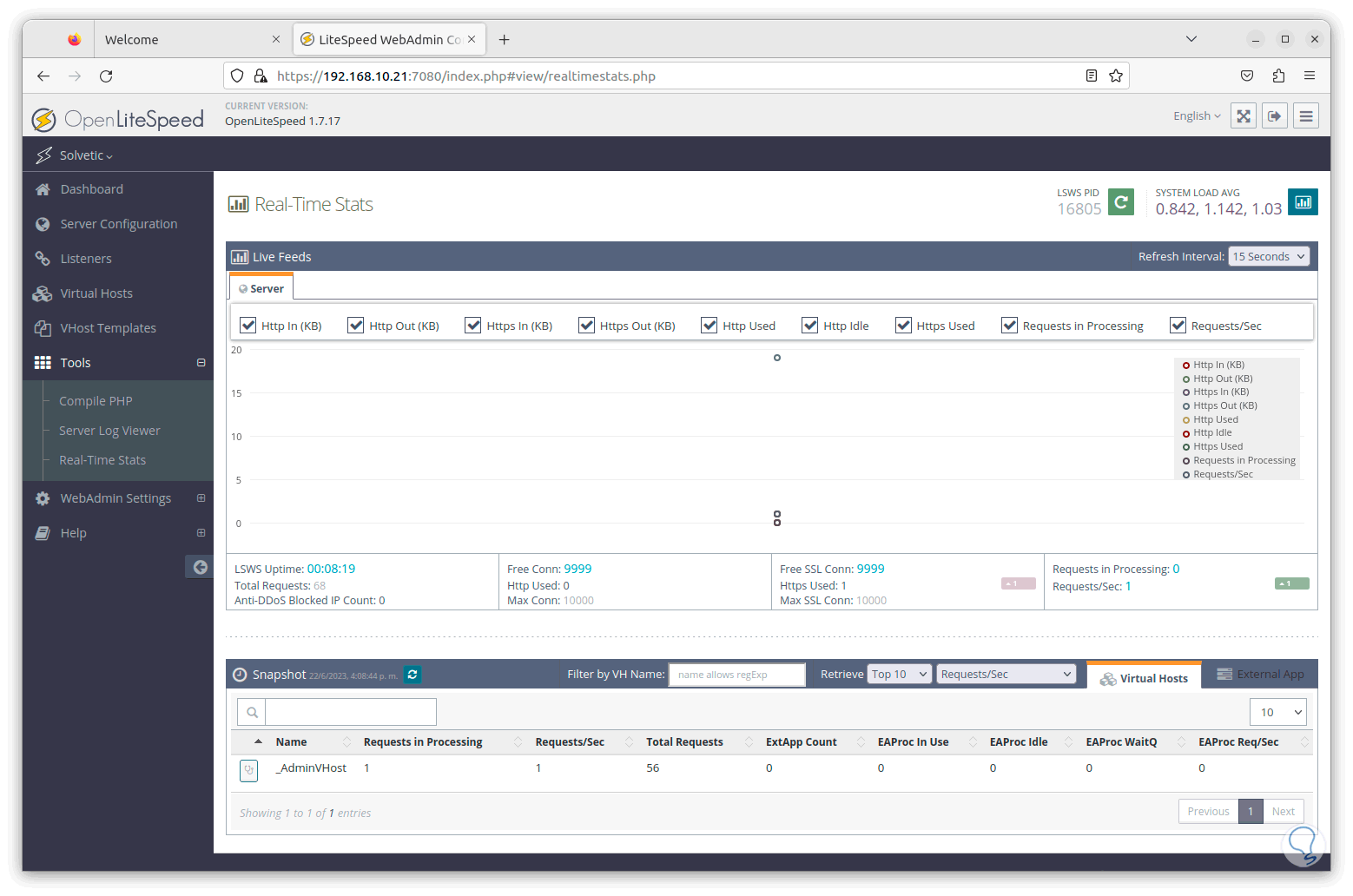The width and height of the screenshot is (1353, 896).
Task: Click the site security padlock icon
Action: pos(261,76)
